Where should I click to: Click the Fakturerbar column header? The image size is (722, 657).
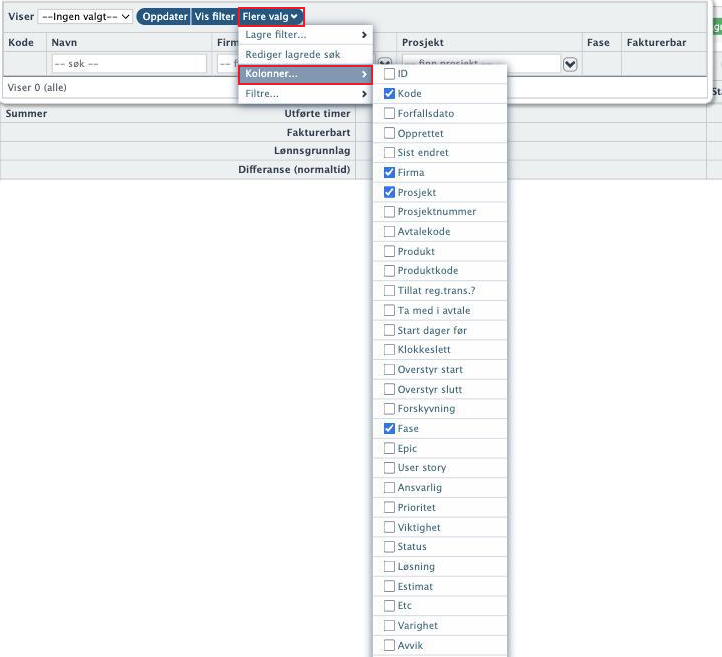click(656, 42)
